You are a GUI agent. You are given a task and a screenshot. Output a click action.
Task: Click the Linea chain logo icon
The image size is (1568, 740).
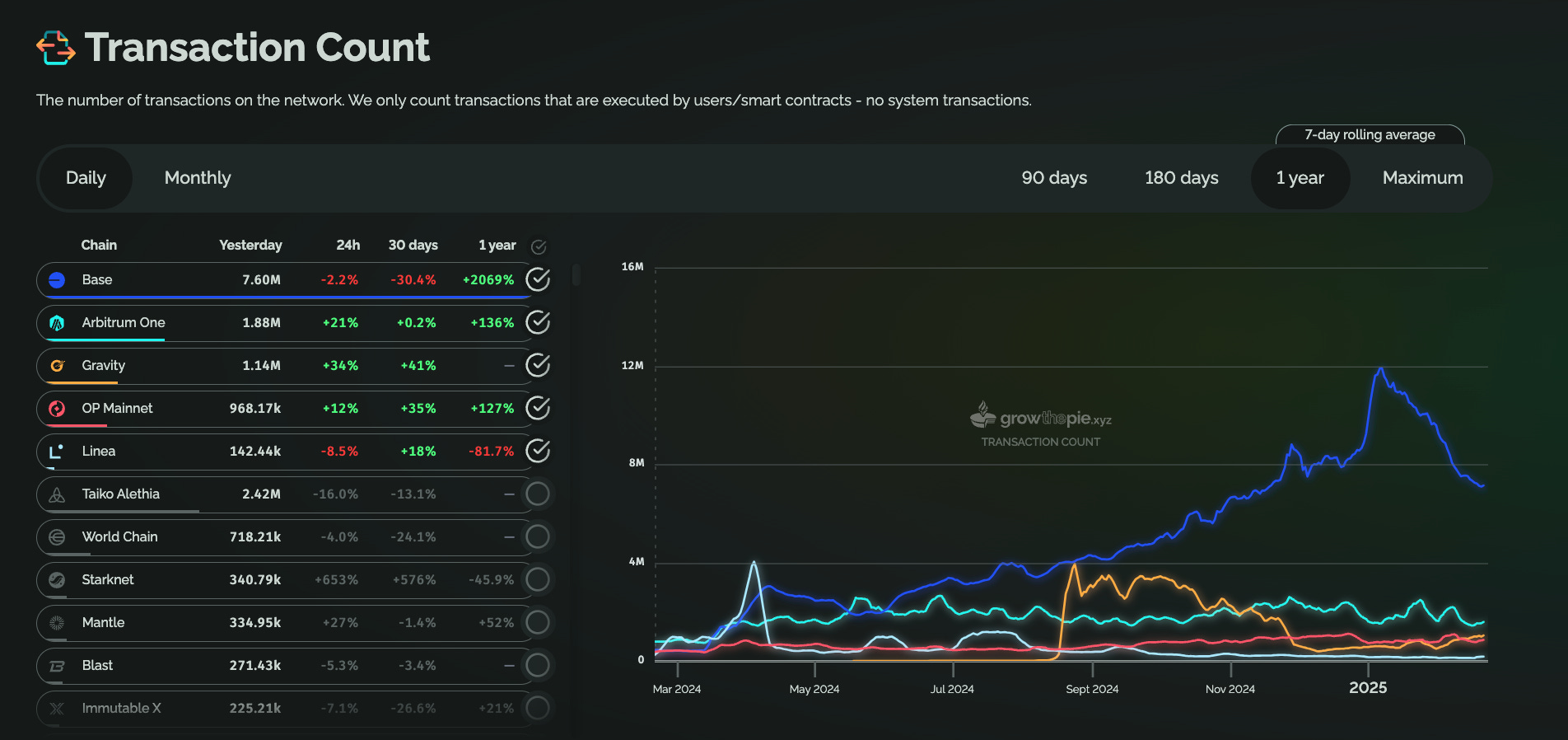pyautogui.click(x=57, y=452)
